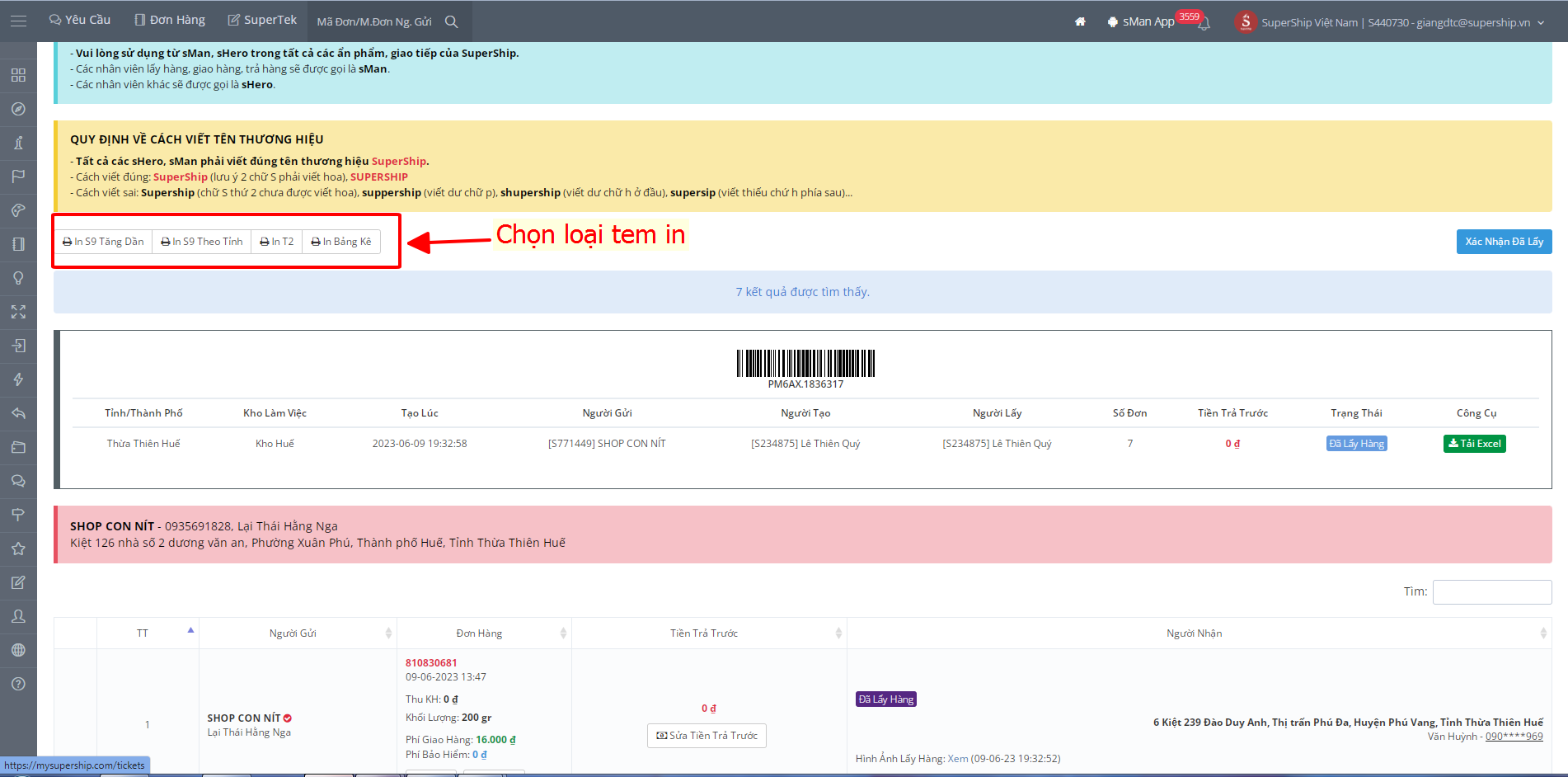Click the In Bảng Kê print button
The height and width of the screenshot is (777, 1568).
click(341, 242)
